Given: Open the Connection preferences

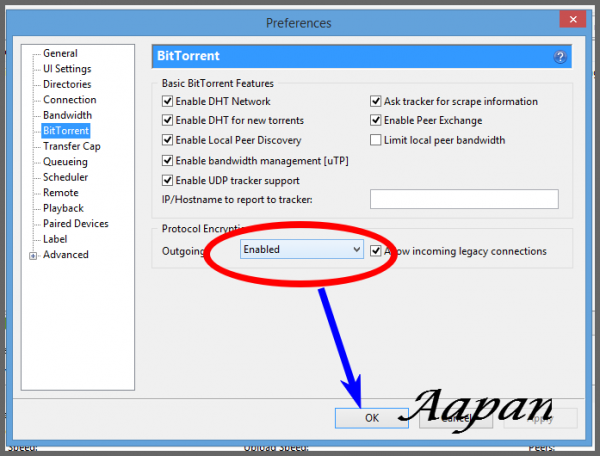Looking at the screenshot, I should [70, 100].
